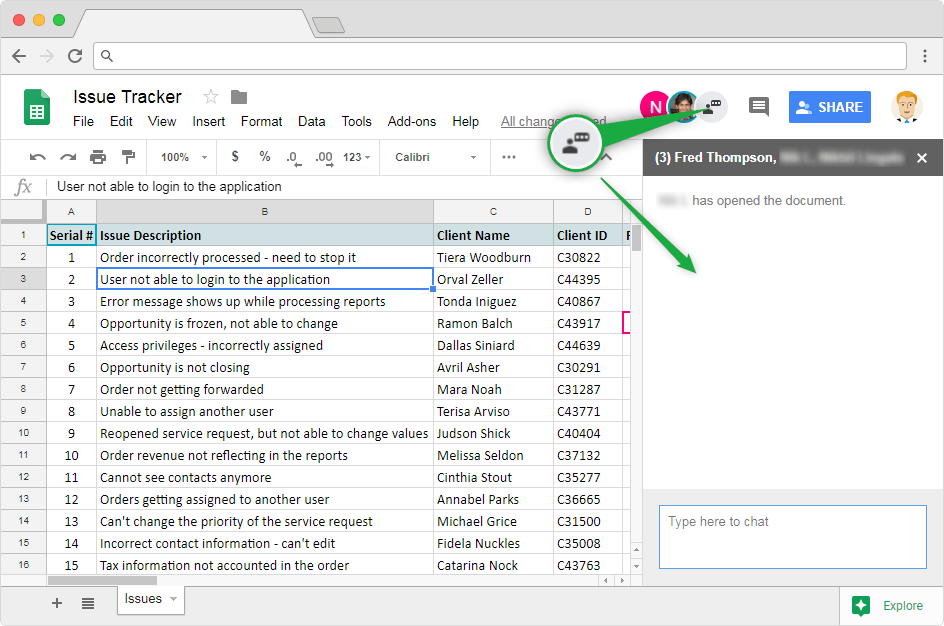Image resolution: width=944 pixels, height=626 pixels.
Task: Open the chat with collaborators icon
Action: point(710,107)
